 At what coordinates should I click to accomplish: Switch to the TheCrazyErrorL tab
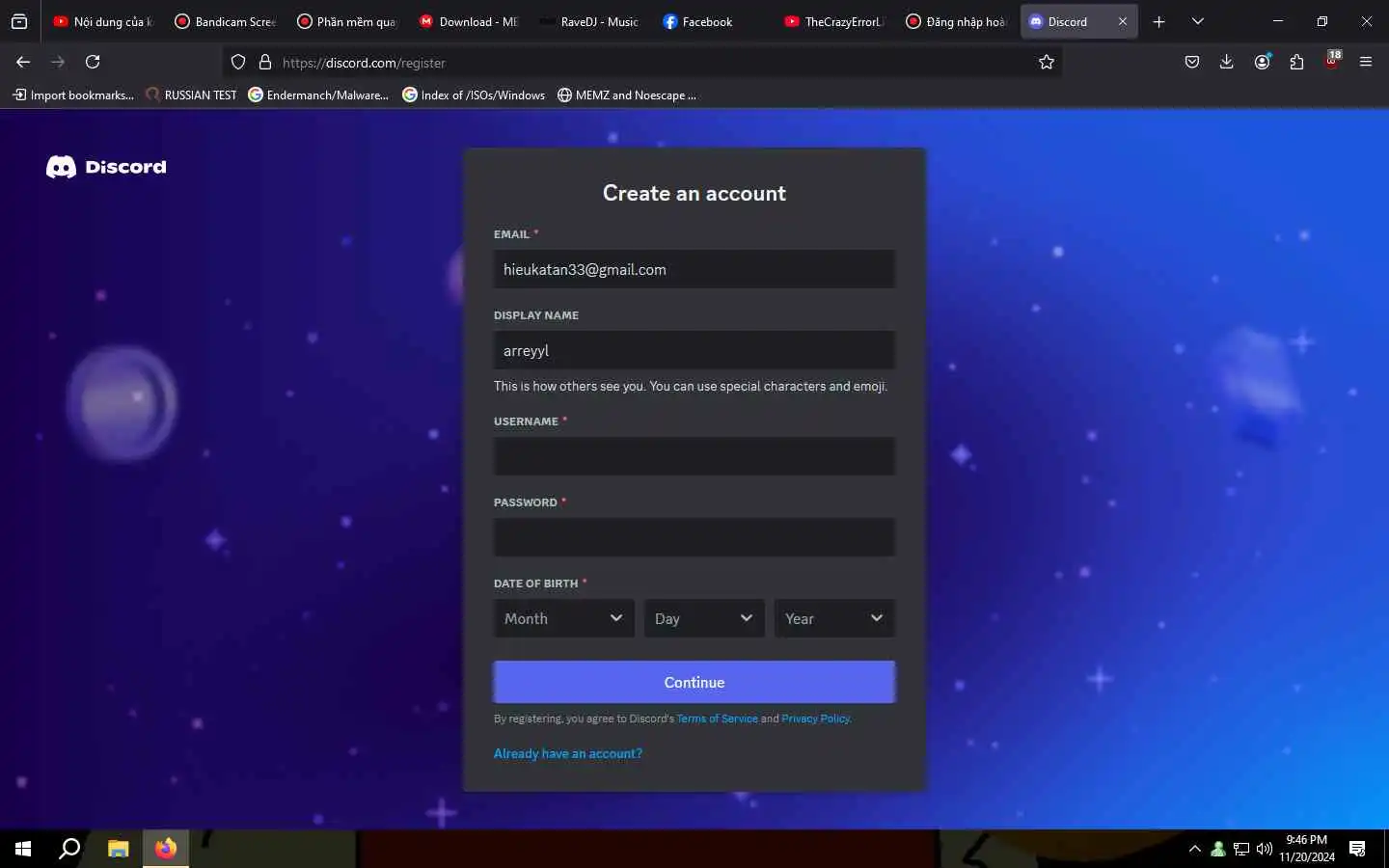click(x=834, y=21)
